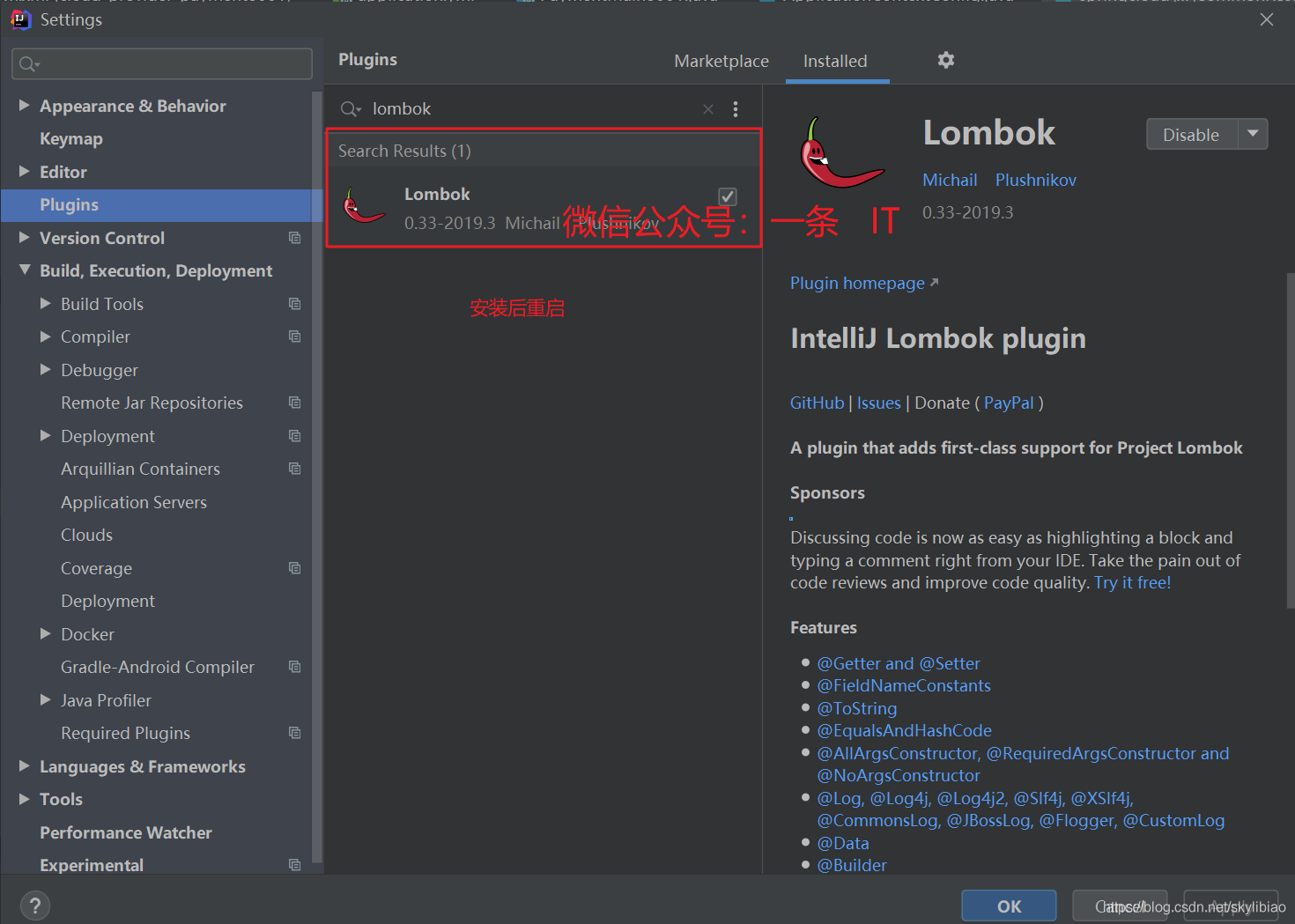This screenshot has height=924, width=1295.
Task: Open the @ToString feature link
Action: [x=857, y=708]
